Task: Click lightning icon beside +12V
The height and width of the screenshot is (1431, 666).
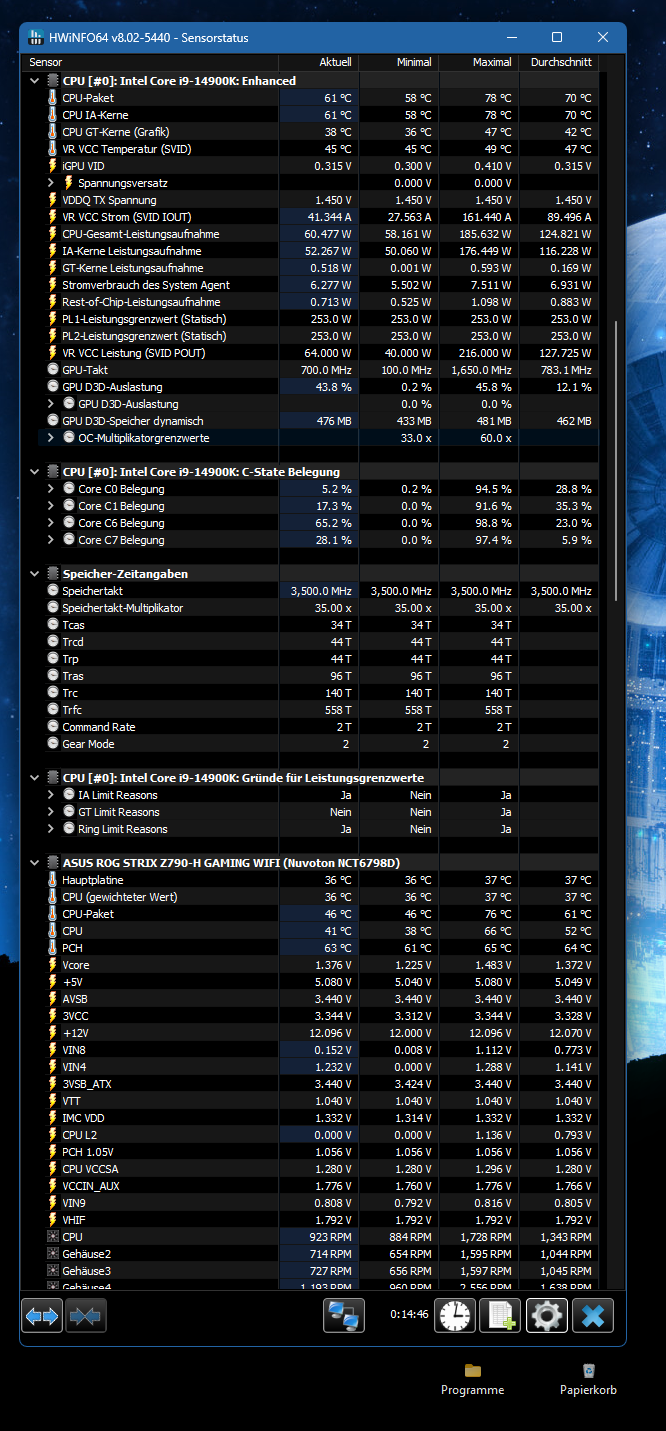Action: 53,1033
